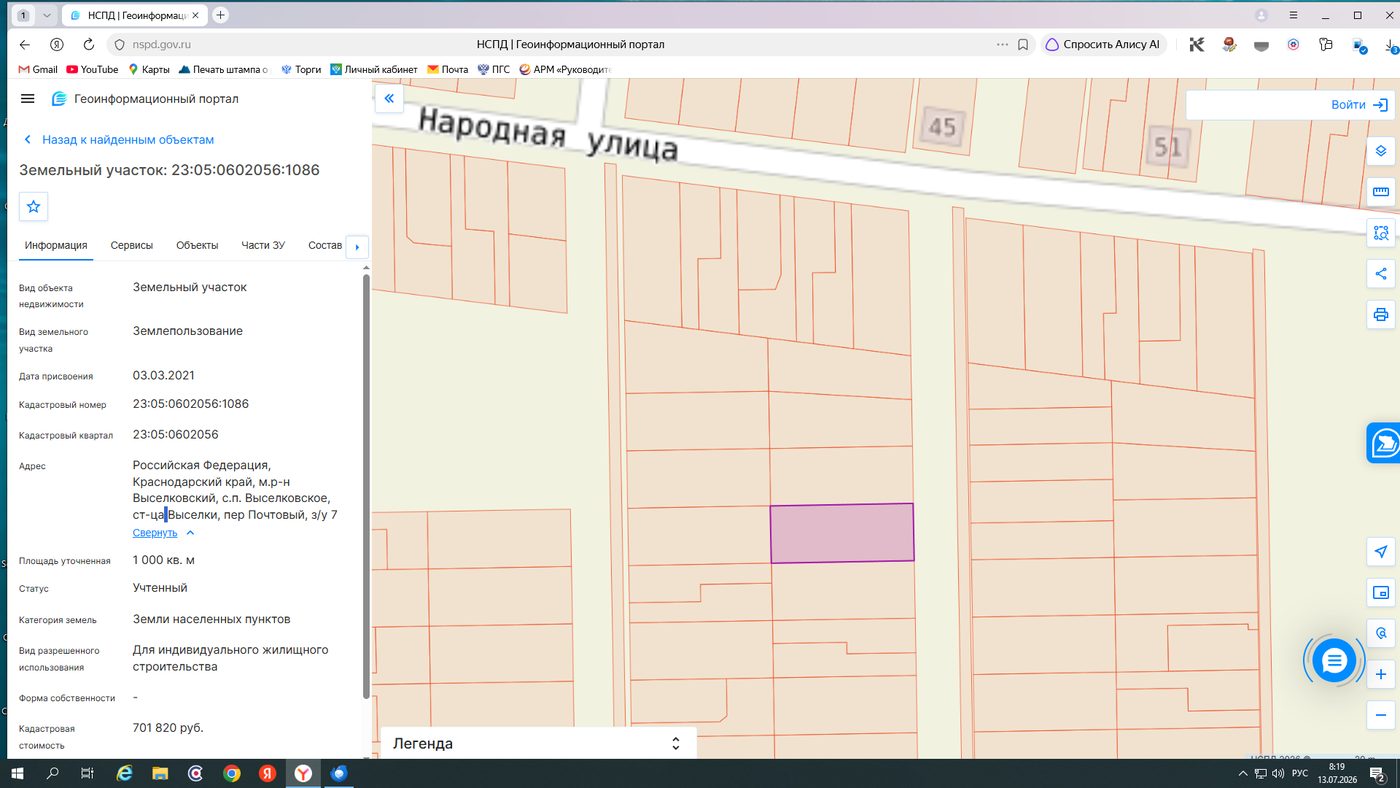This screenshot has height=788, width=1400.
Task: Open File Explorer from the taskbar
Action: click(160, 773)
